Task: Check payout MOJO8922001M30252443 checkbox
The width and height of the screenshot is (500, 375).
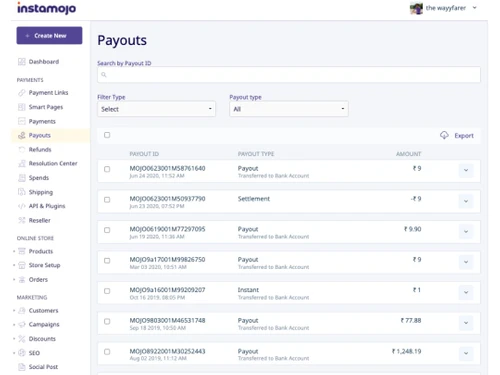Action: click(x=107, y=352)
